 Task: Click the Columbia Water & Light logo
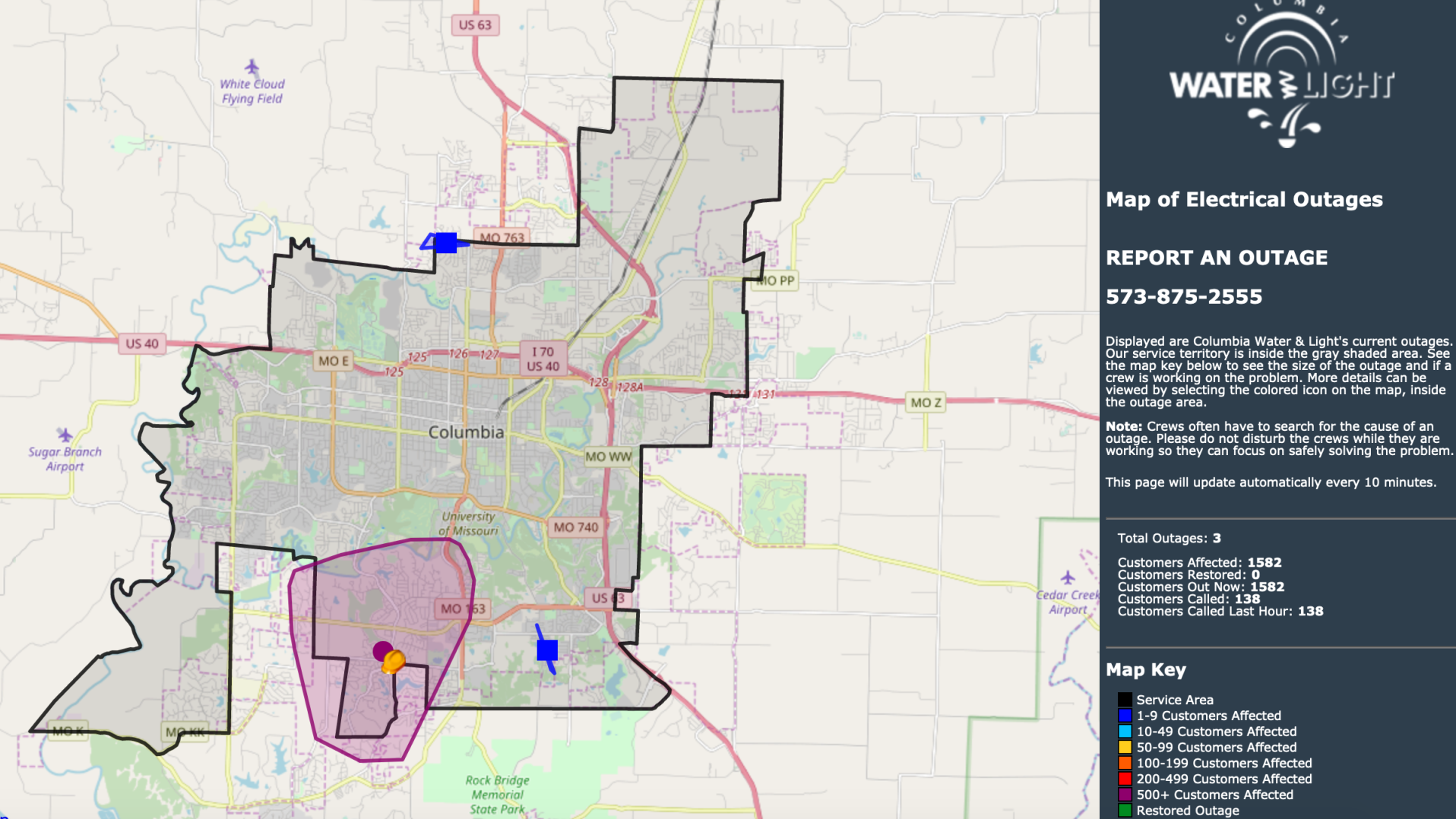1281,80
